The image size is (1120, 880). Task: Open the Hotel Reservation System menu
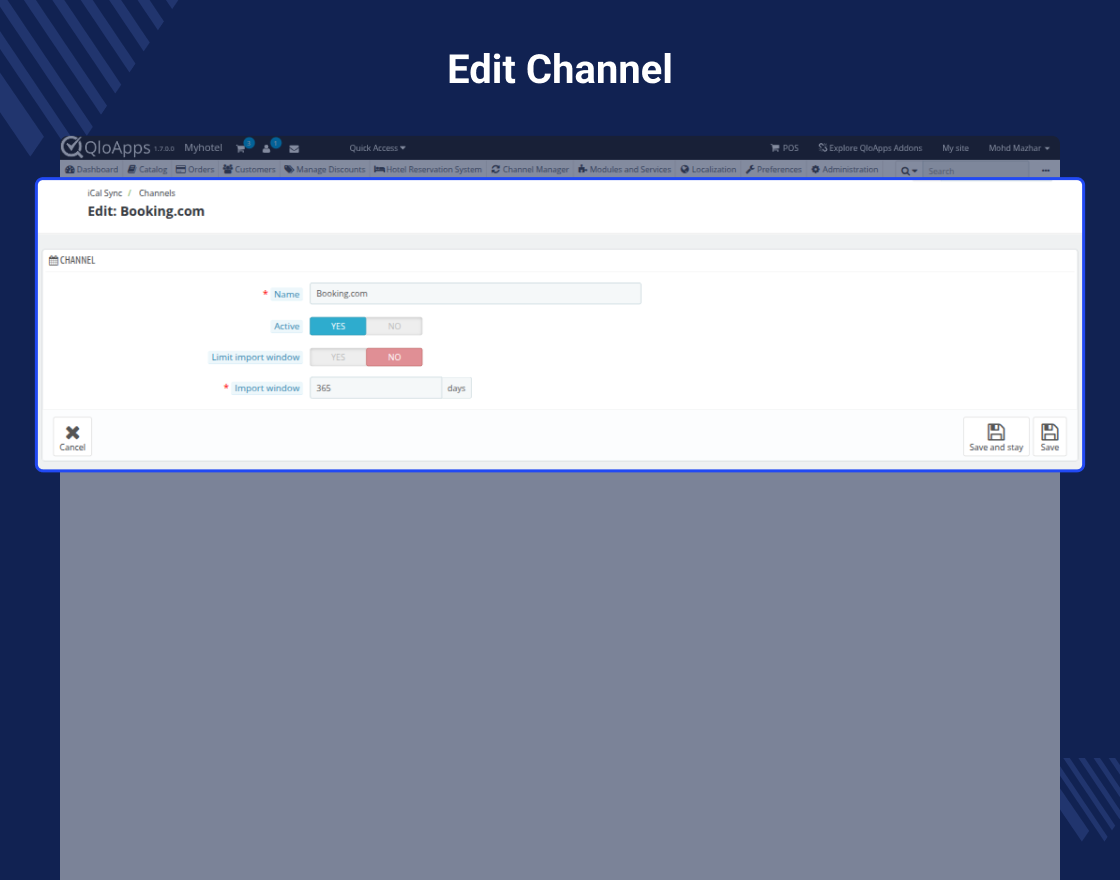(428, 169)
